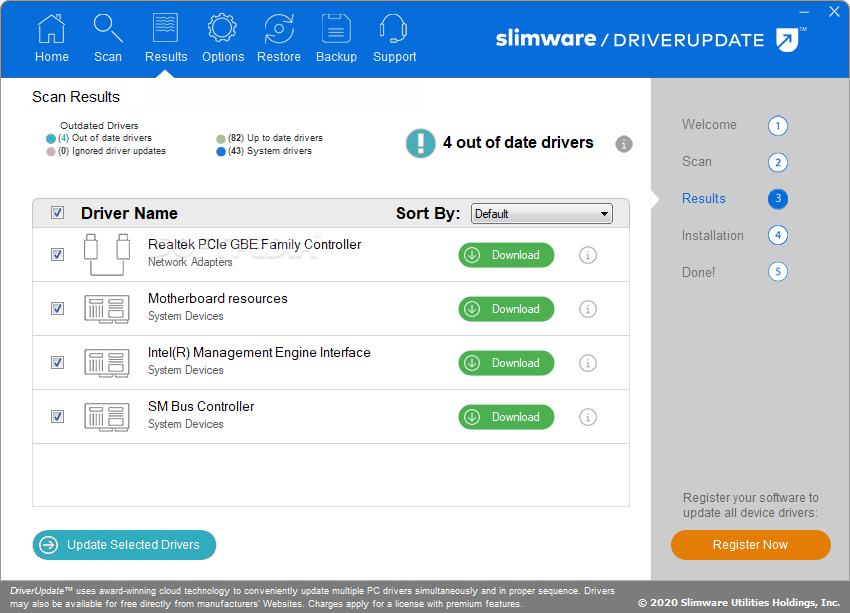This screenshot has width=850, height=613.
Task: Click '(0) Ignored driver updates' legend text
Action: pos(112,151)
